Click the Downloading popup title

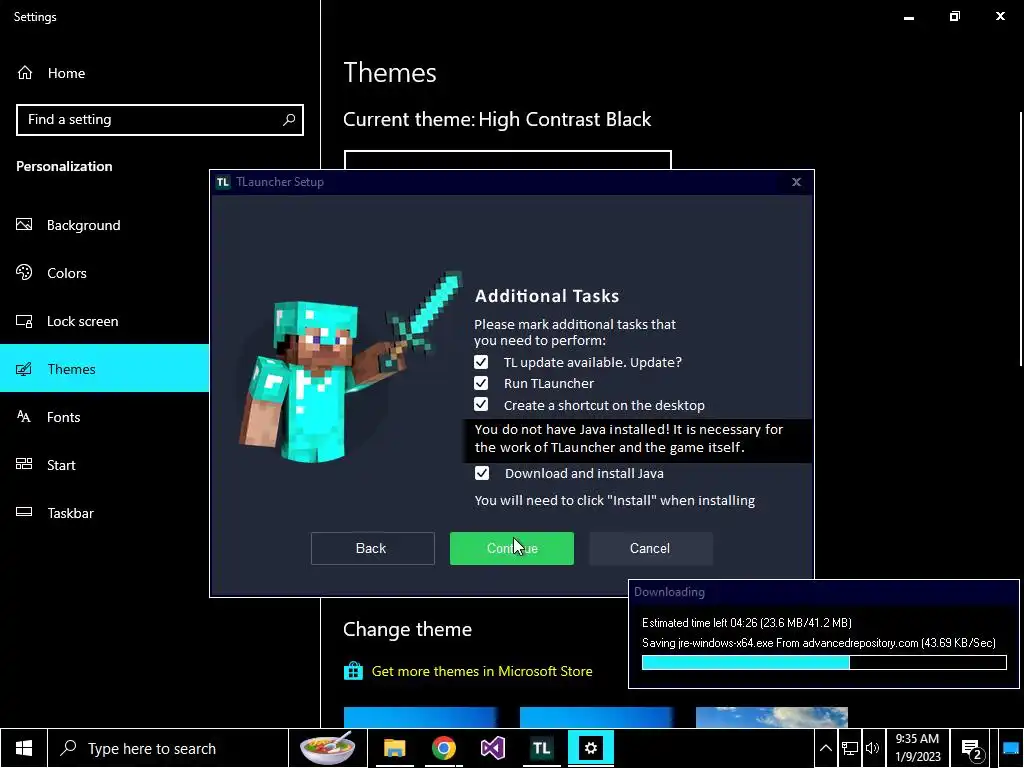click(x=669, y=592)
